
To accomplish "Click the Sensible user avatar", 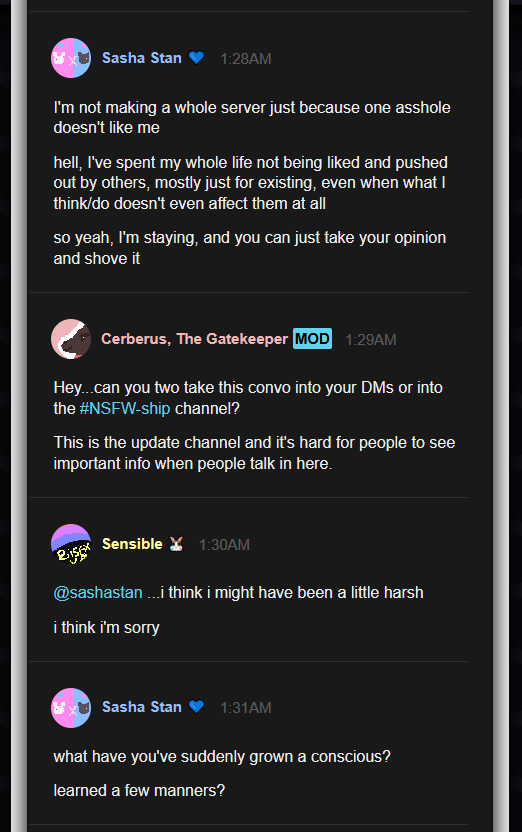I will [x=71, y=544].
